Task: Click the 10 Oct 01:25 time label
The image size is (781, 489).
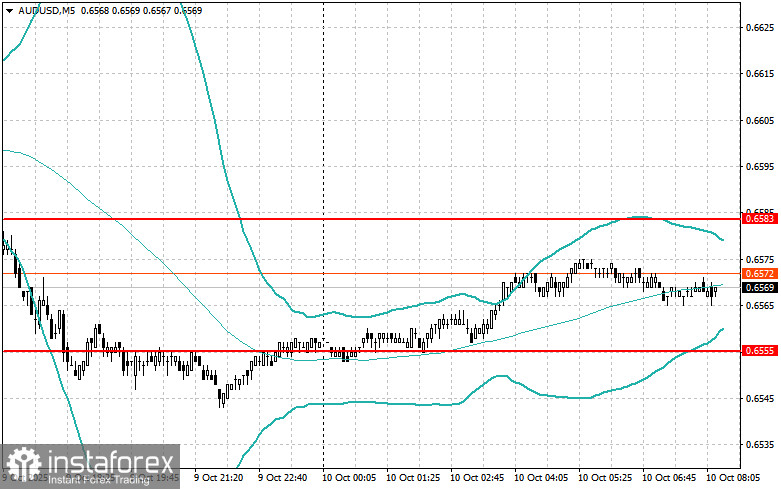Action: coord(413,478)
